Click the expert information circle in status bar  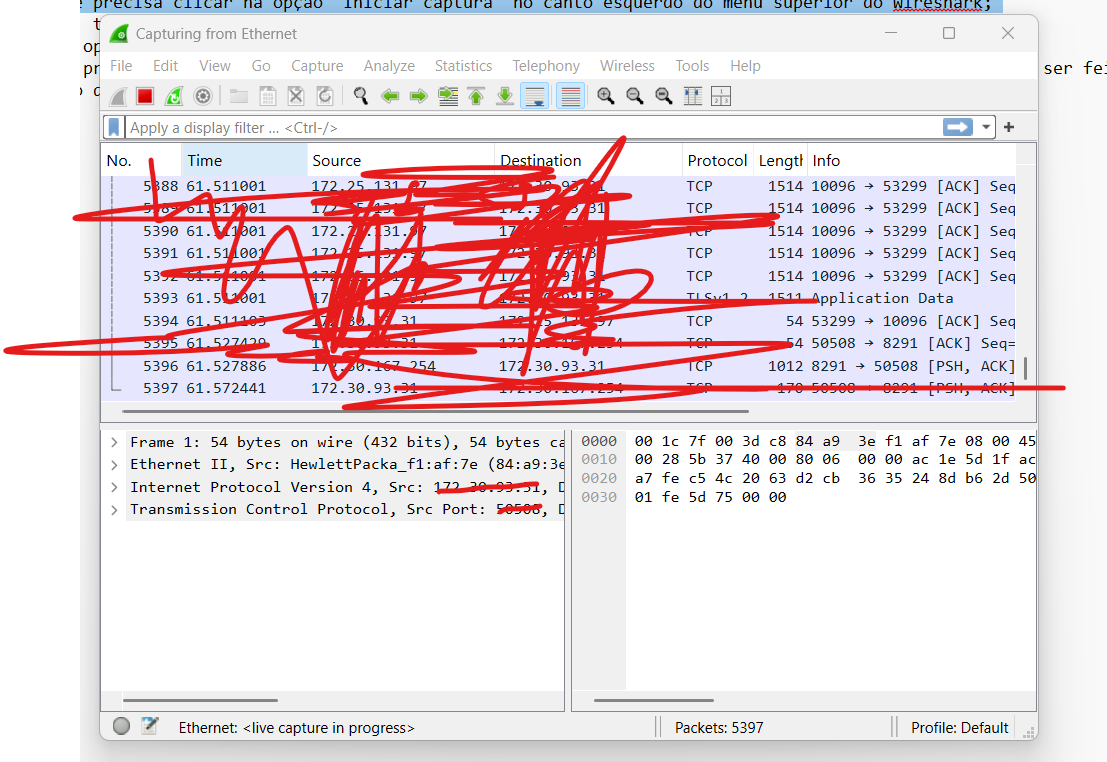click(121, 726)
